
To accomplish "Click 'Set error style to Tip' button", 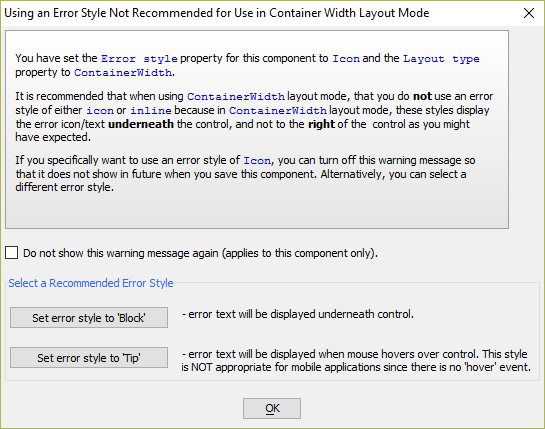I will (x=89, y=357).
